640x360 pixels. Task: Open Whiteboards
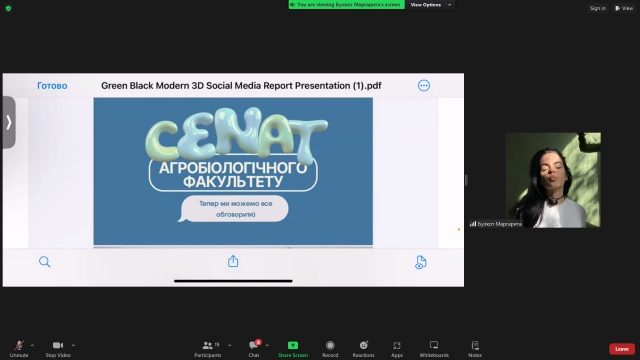434,349
